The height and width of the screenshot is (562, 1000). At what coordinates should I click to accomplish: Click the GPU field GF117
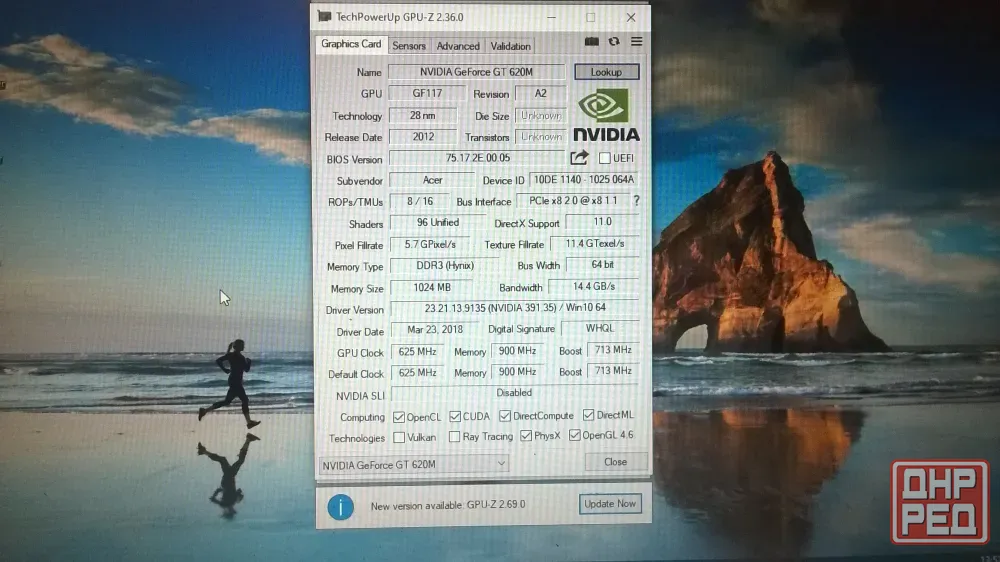tap(427, 93)
